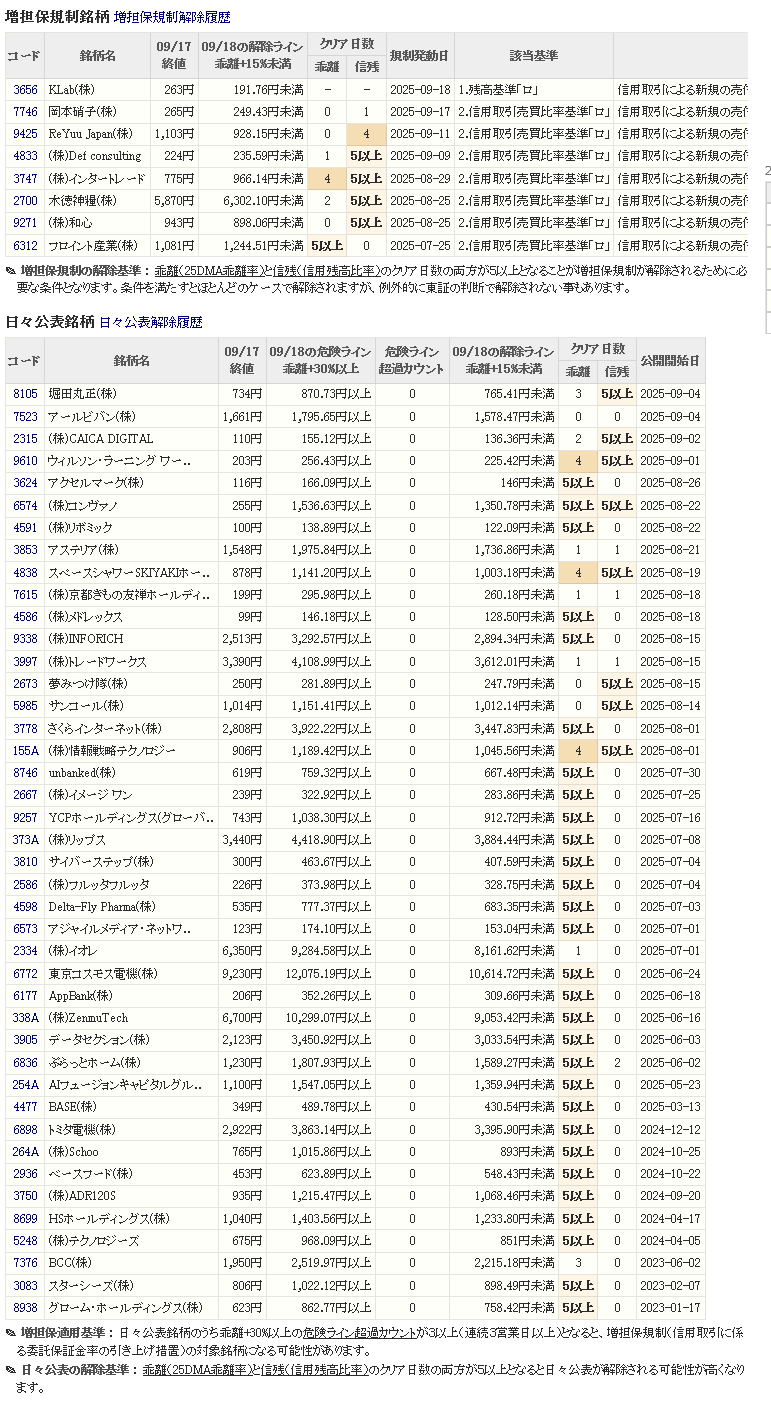Click code 338A ZenmuTech link
Viewport: 771px width, 1405px height.
click(25, 1017)
